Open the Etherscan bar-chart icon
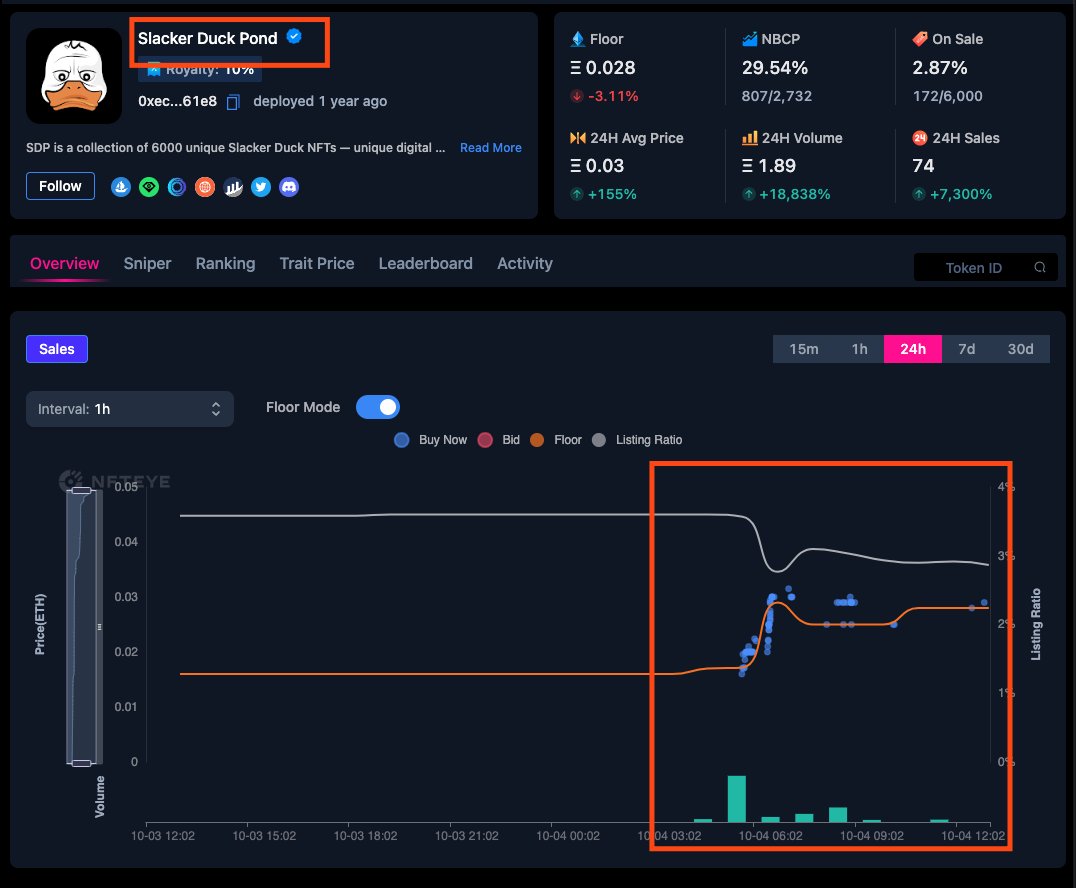The height and width of the screenshot is (888, 1076). (x=233, y=187)
